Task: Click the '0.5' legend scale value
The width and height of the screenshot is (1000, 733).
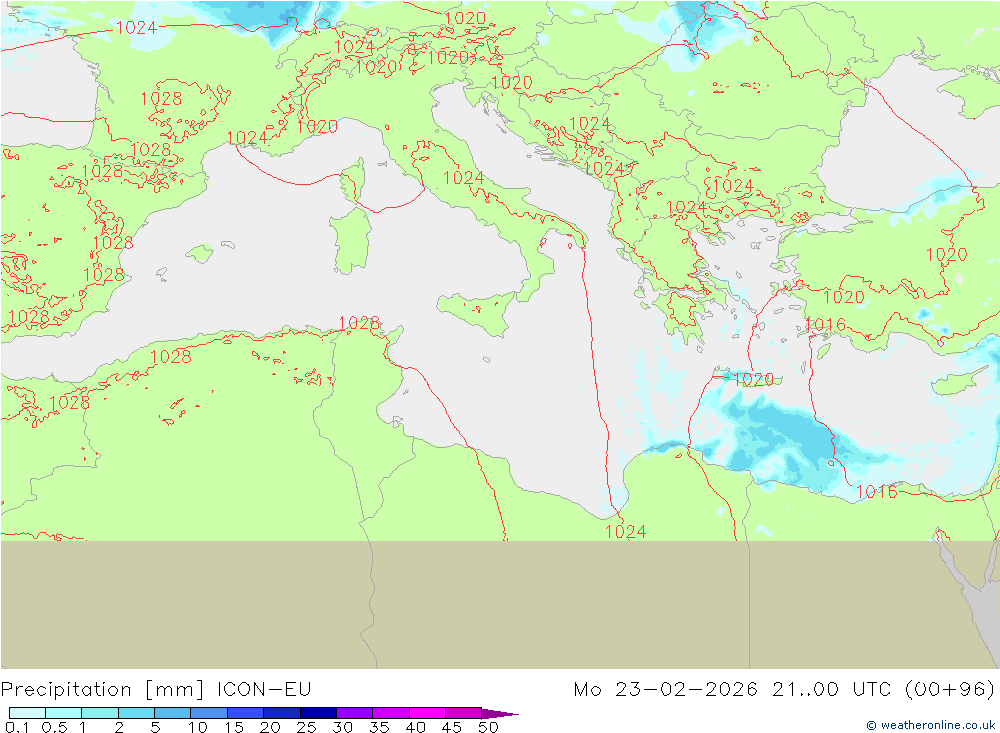Action: tap(55, 727)
